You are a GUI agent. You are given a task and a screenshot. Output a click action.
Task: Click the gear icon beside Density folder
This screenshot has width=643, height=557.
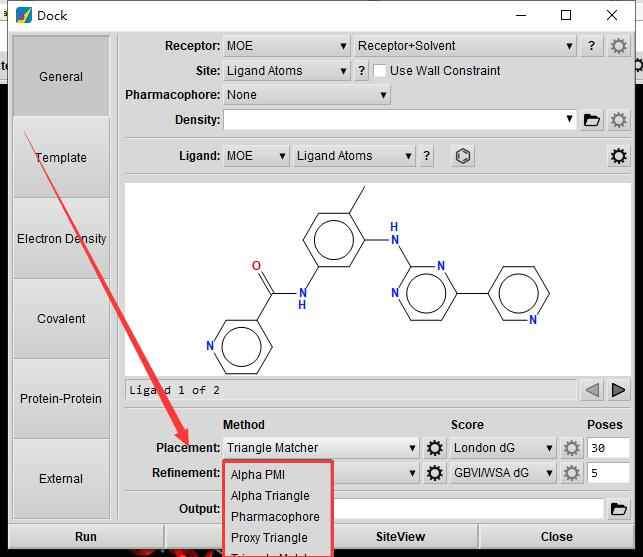pyautogui.click(x=619, y=120)
